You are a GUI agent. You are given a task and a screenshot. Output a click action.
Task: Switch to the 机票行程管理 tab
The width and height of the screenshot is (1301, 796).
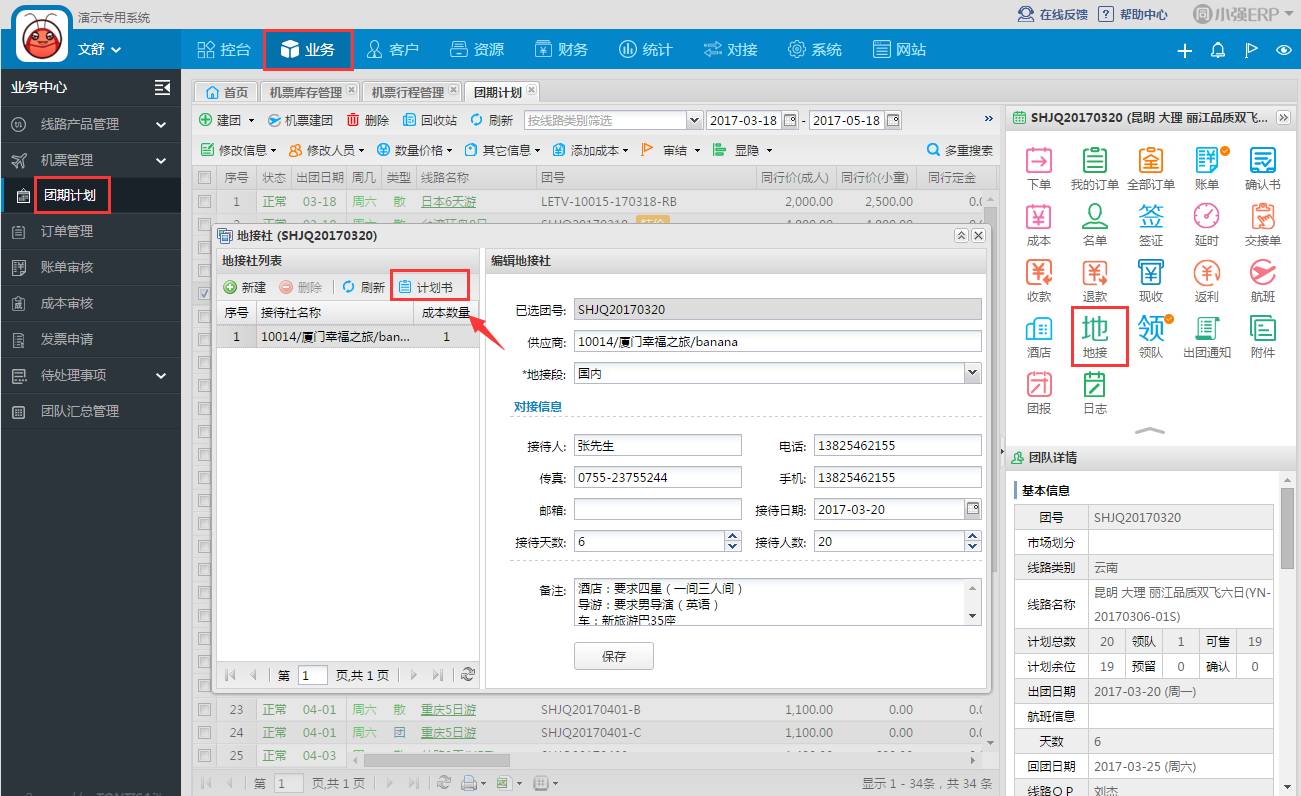[x=407, y=92]
